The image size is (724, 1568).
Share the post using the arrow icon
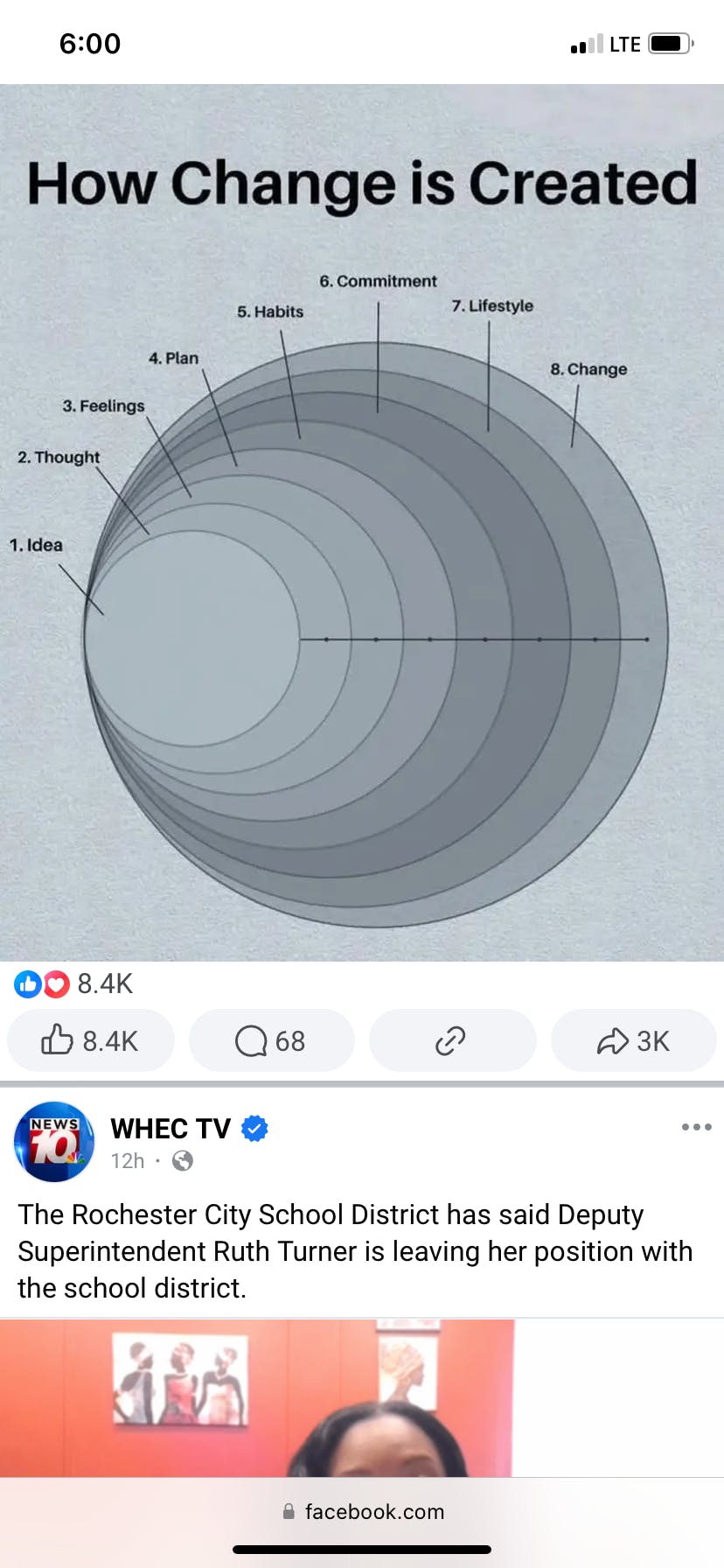click(633, 1040)
